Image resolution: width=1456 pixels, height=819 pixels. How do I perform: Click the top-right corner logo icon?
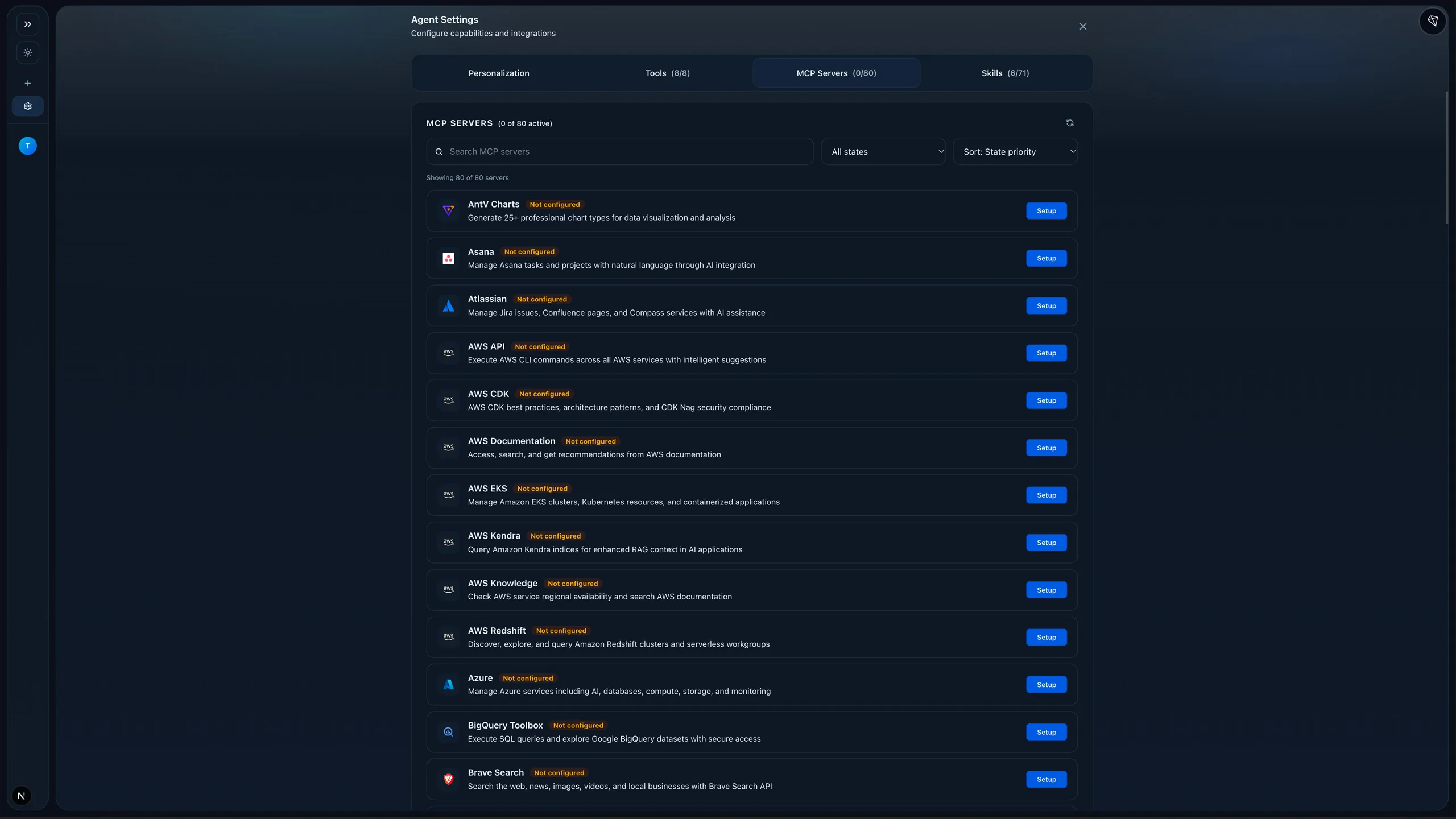[1432, 21]
